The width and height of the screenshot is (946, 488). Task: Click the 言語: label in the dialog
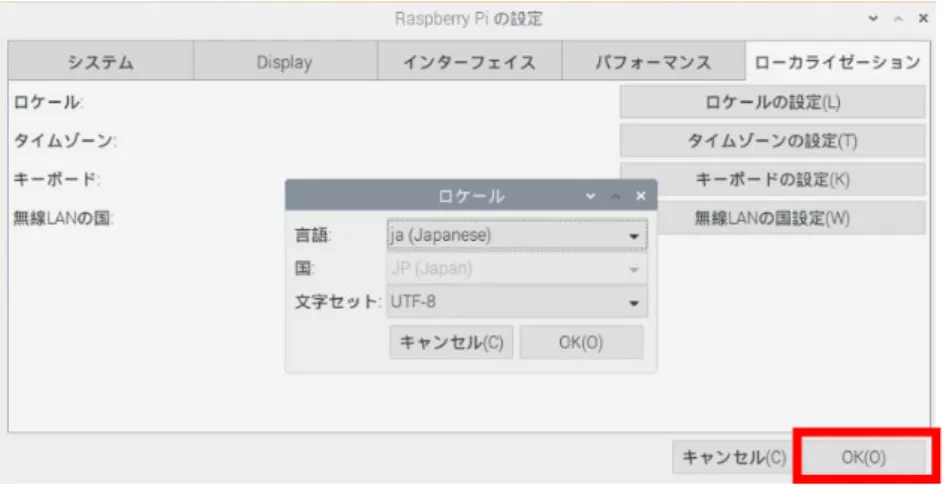(x=313, y=235)
